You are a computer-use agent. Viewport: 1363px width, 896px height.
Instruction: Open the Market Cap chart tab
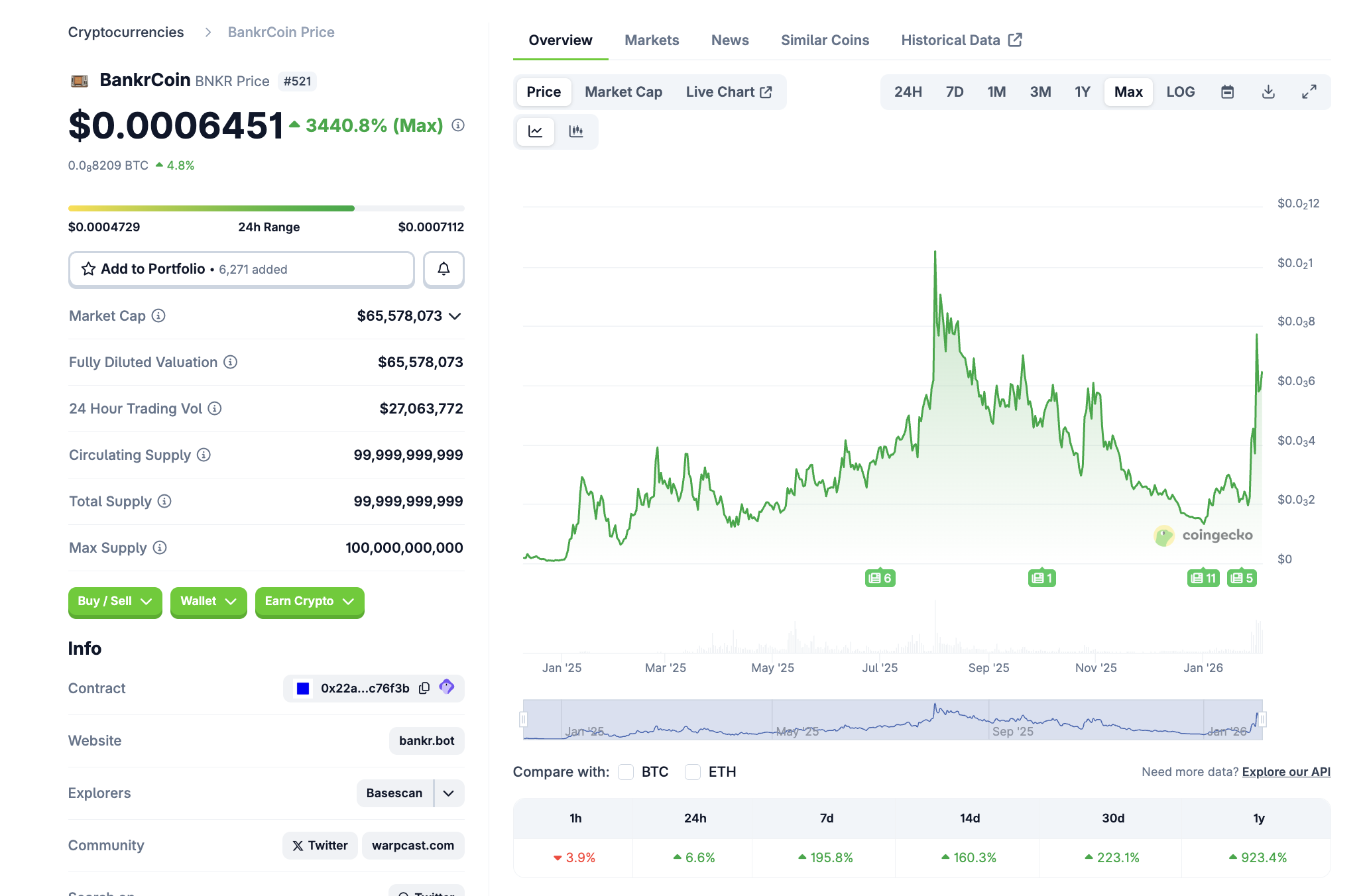[x=622, y=91]
